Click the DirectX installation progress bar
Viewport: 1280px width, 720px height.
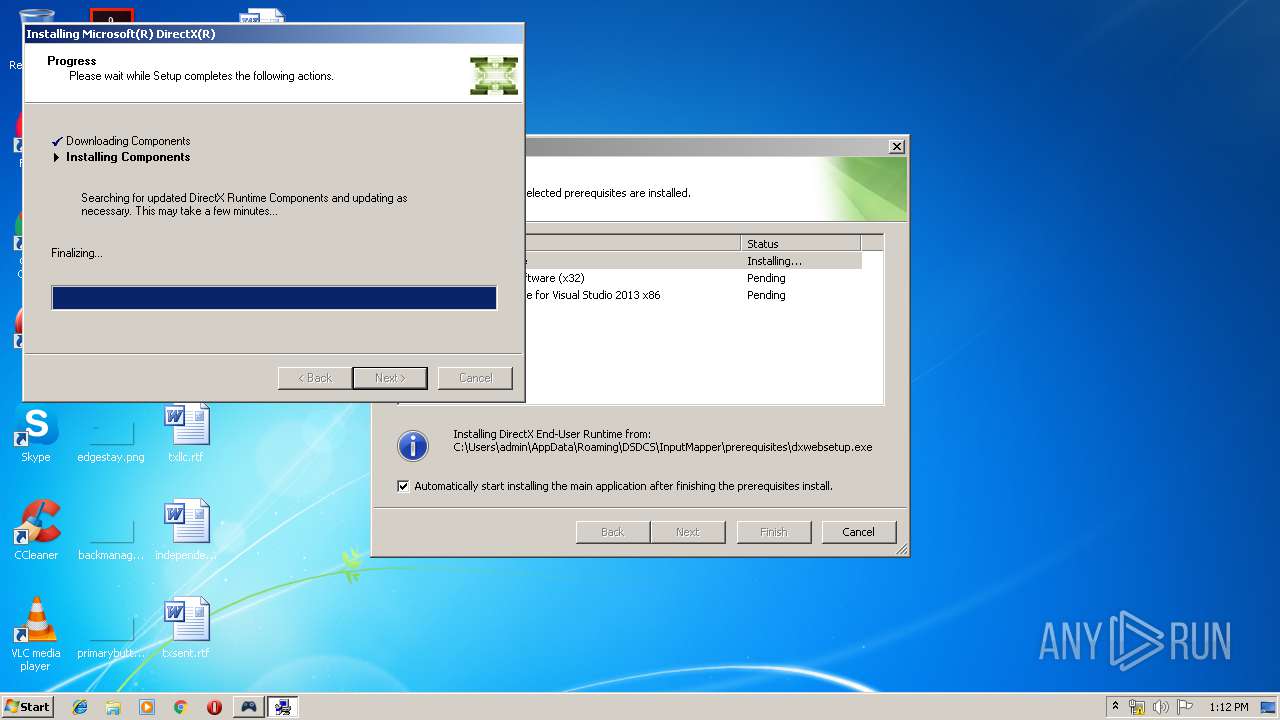click(x=274, y=298)
